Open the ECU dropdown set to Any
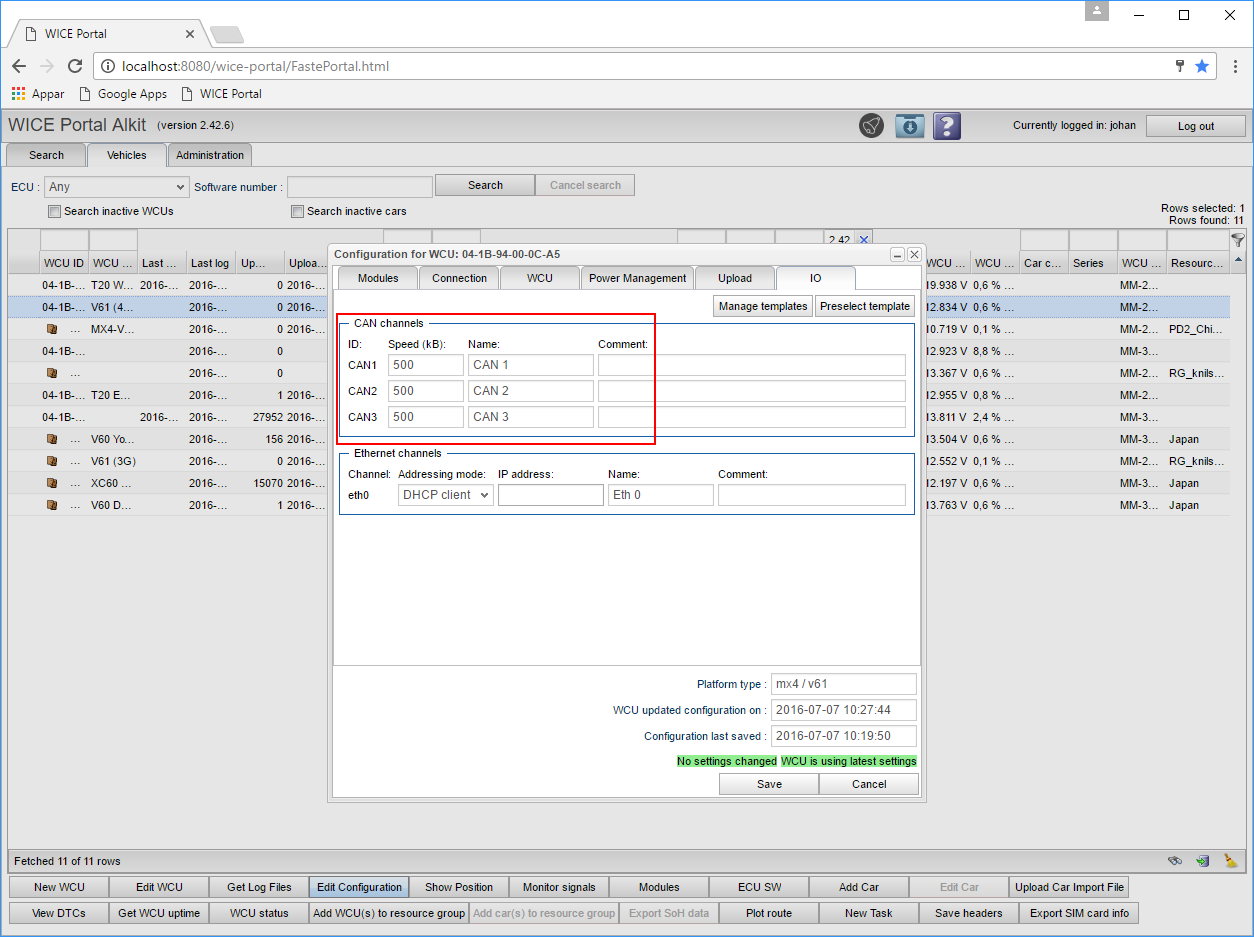 (x=117, y=187)
